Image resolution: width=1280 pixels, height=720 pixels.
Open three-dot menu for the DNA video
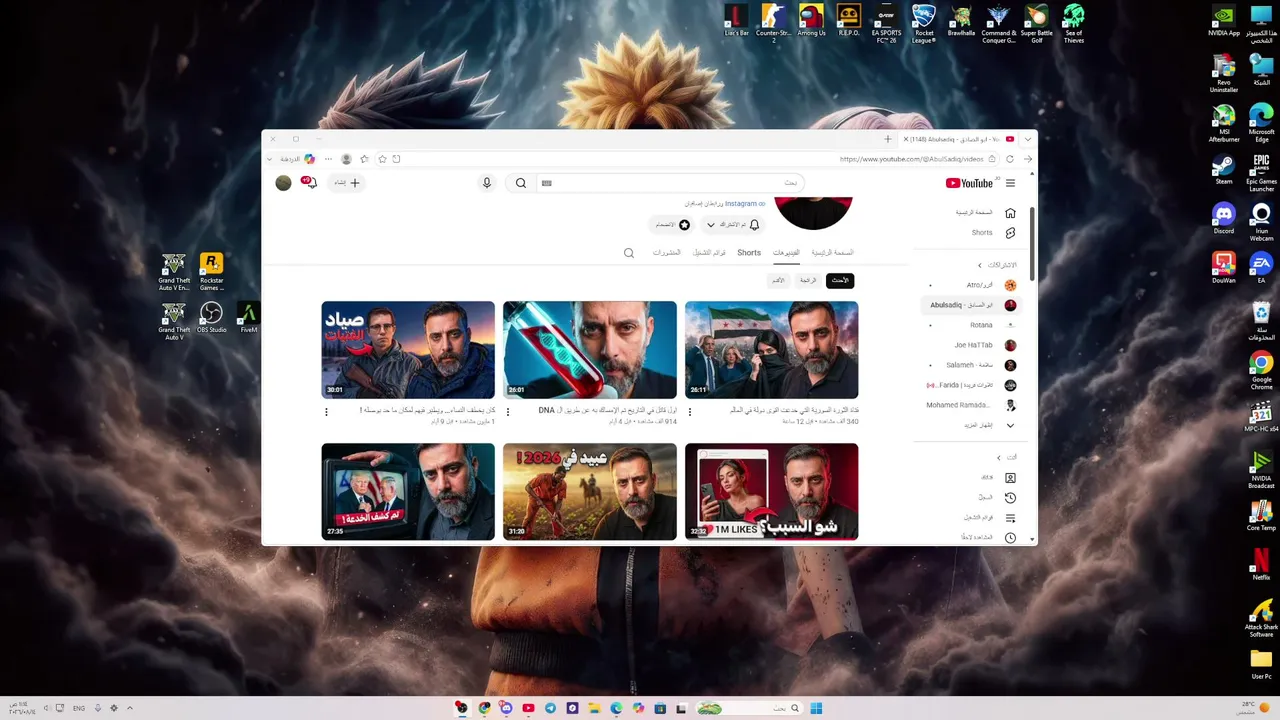point(508,412)
